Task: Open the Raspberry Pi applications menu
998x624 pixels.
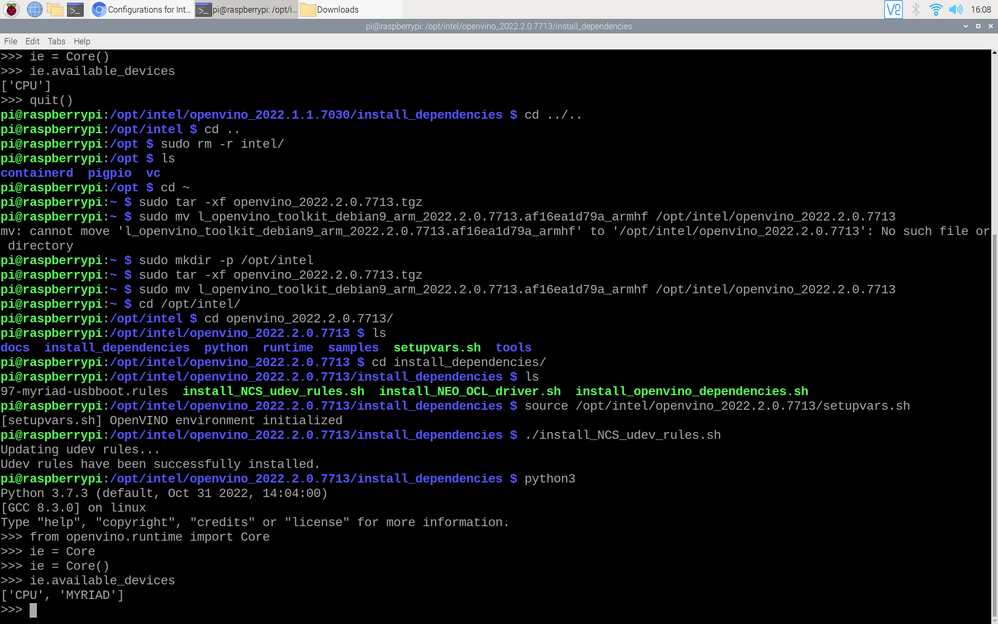Action: point(12,9)
